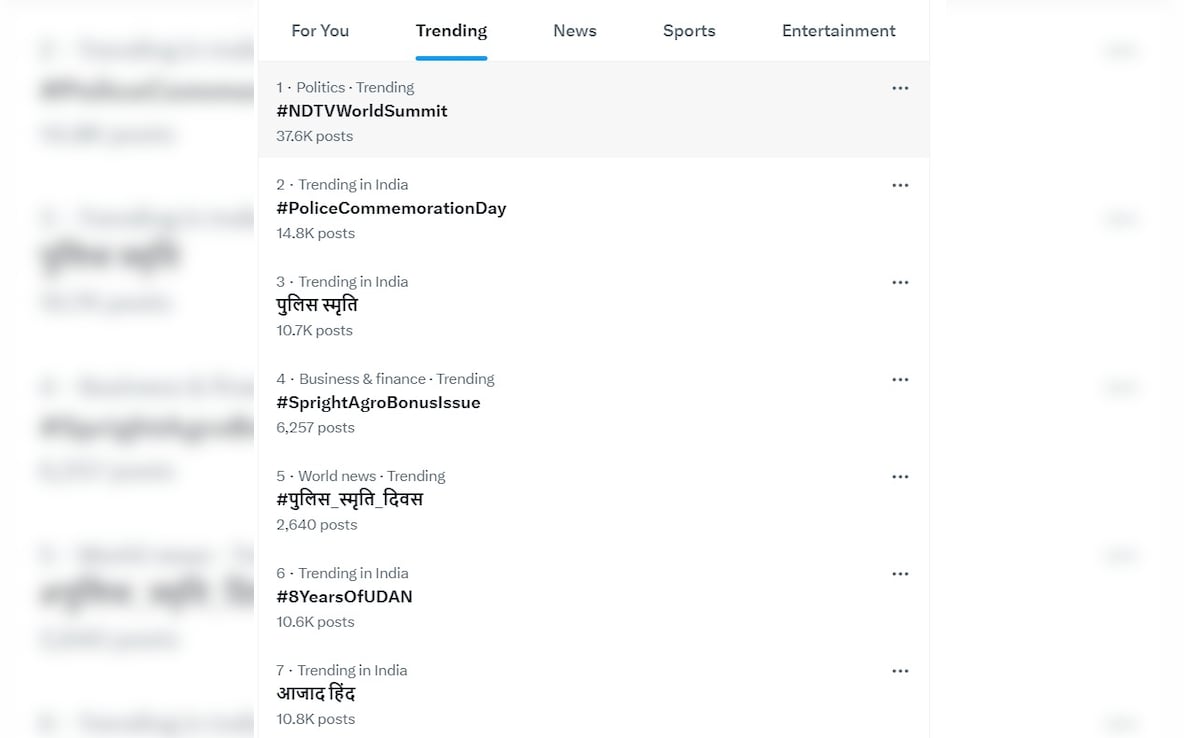The height and width of the screenshot is (738, 1200).
Task: Open #PoliceCommemorationDay trending topic
Action: 391,208
